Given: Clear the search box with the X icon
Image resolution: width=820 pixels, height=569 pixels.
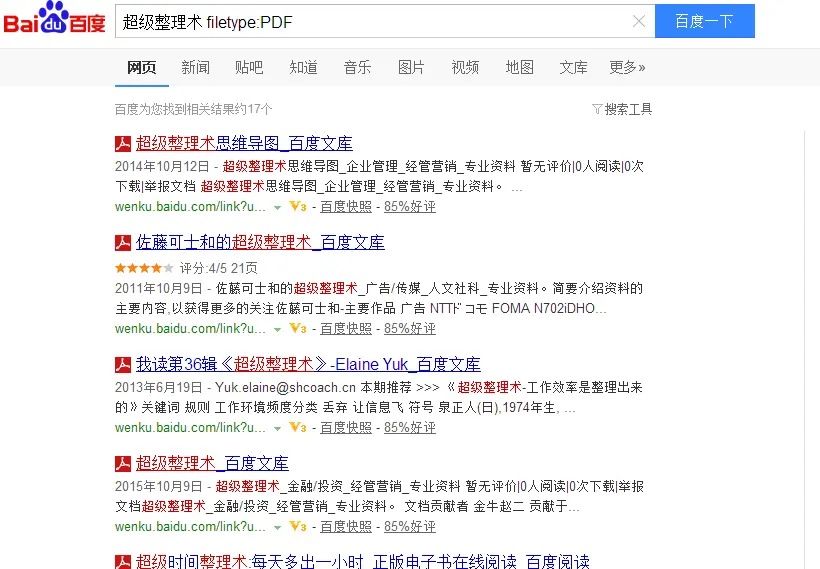Looking at the screenshot, I should pyautogui.click(x=639, y=21).
